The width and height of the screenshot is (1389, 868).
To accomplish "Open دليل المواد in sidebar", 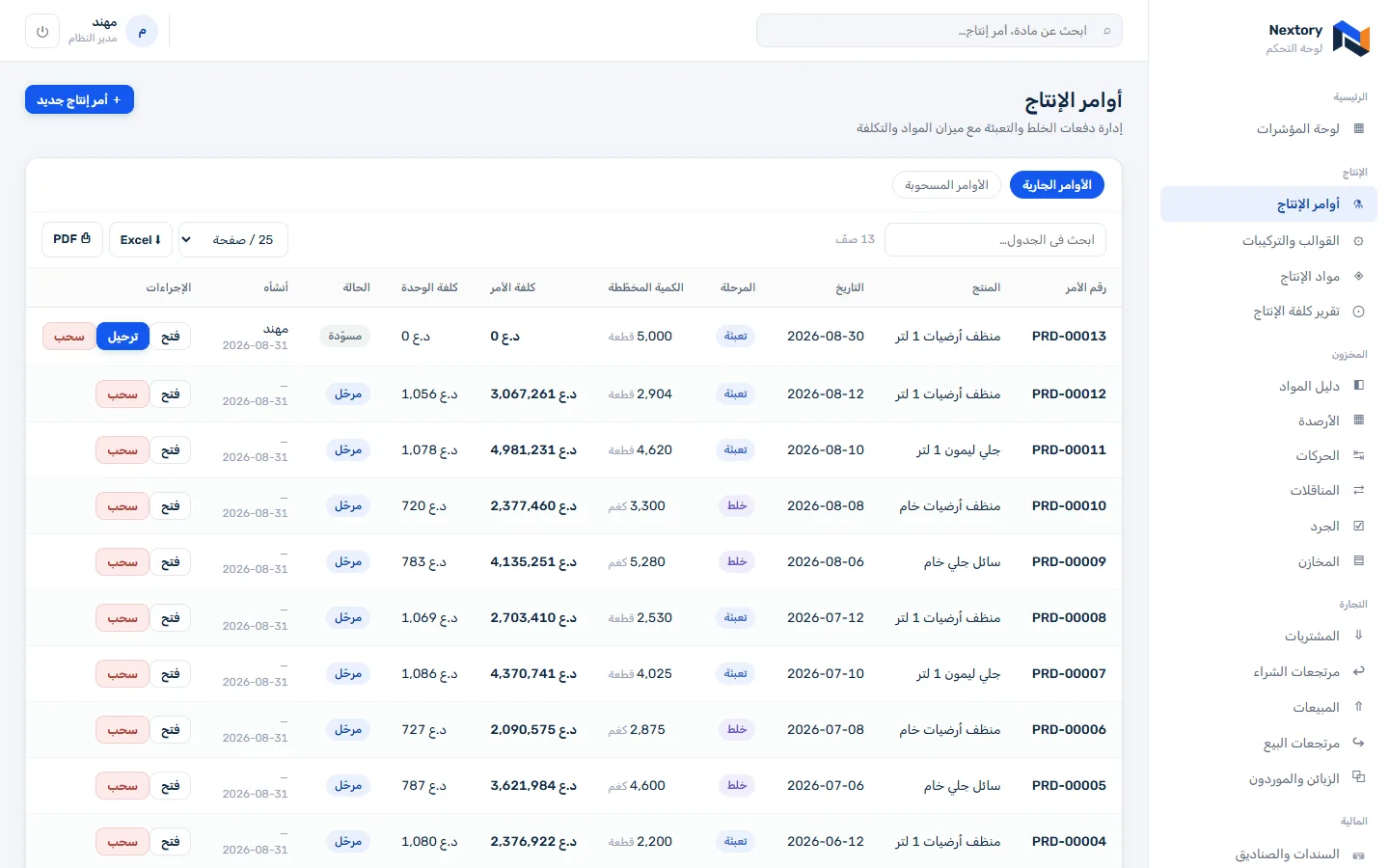I will click(x=1268, y=386).
